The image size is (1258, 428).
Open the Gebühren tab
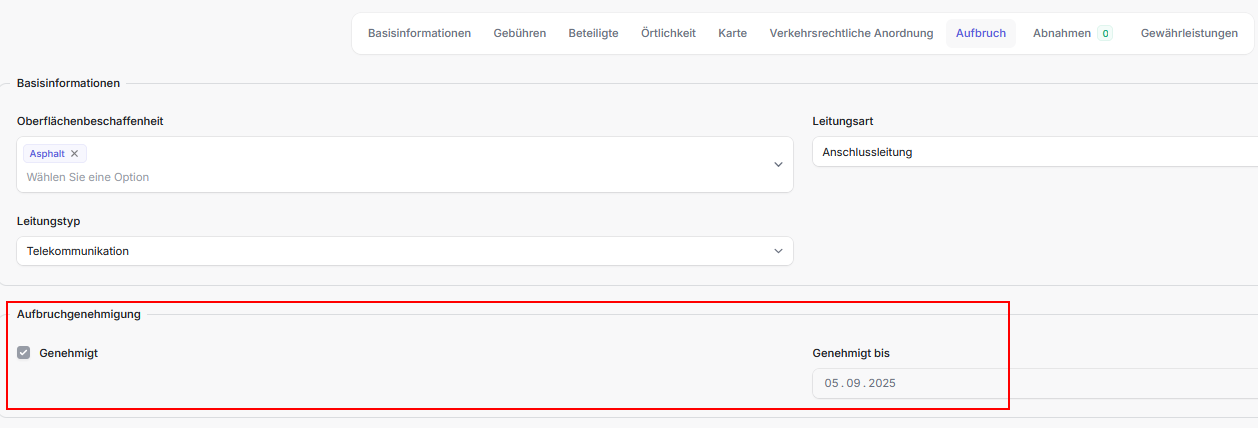click(519, 33)
